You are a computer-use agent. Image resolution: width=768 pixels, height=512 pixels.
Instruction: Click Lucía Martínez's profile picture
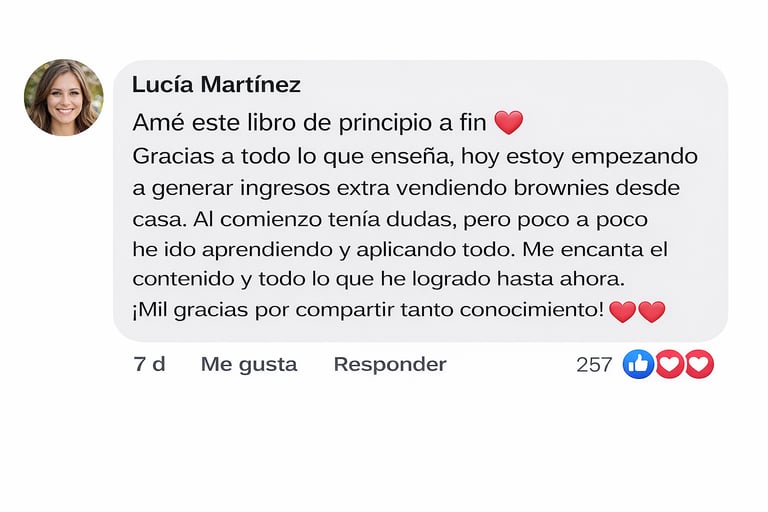[63, 97]
